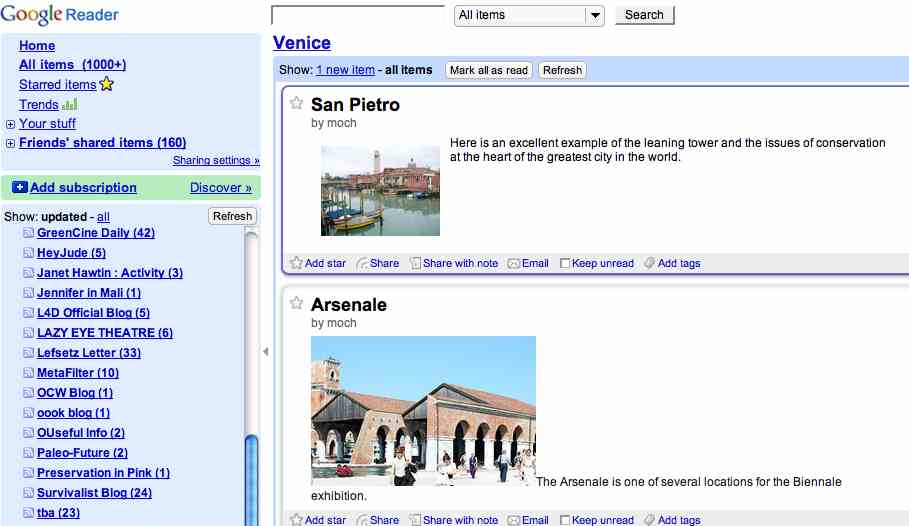The width and height of the screenshot is (909, 526).
Task: Check Keep unread on Arsenale item
Action: point(565,520)
